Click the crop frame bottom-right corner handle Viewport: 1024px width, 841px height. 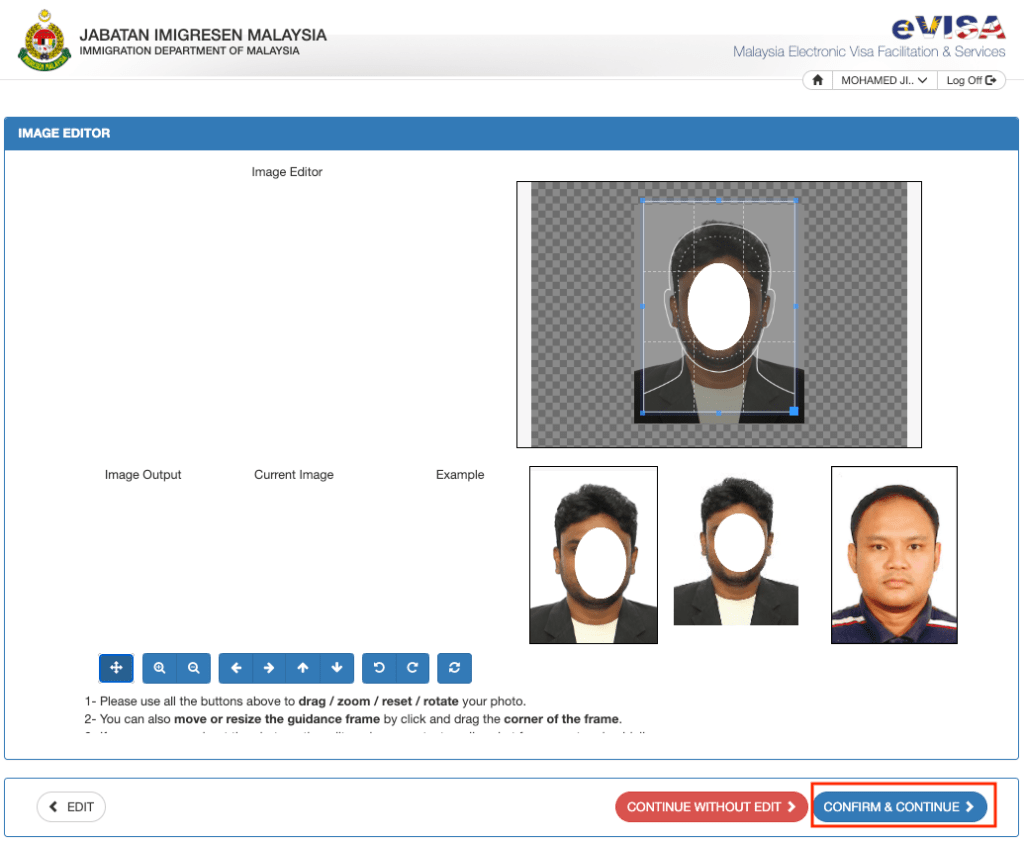click(x=793, y=411)
